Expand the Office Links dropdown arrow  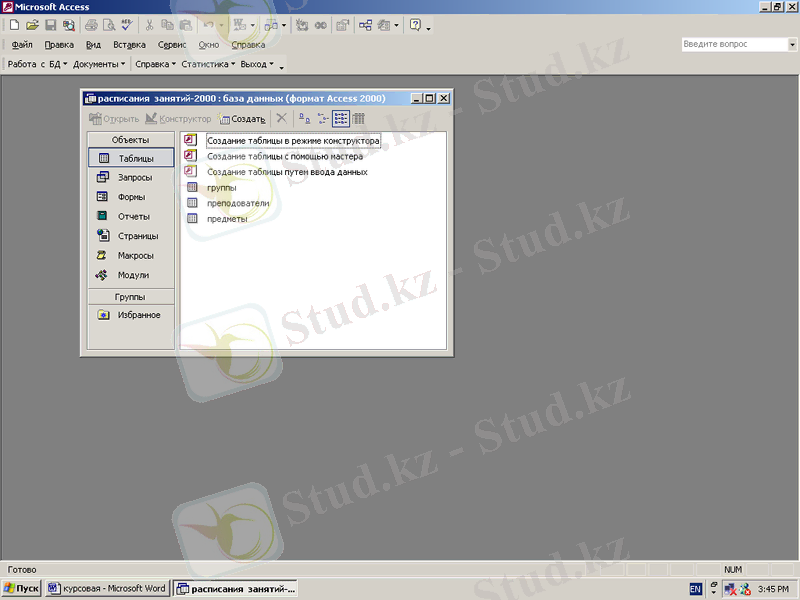pos(252,25)
